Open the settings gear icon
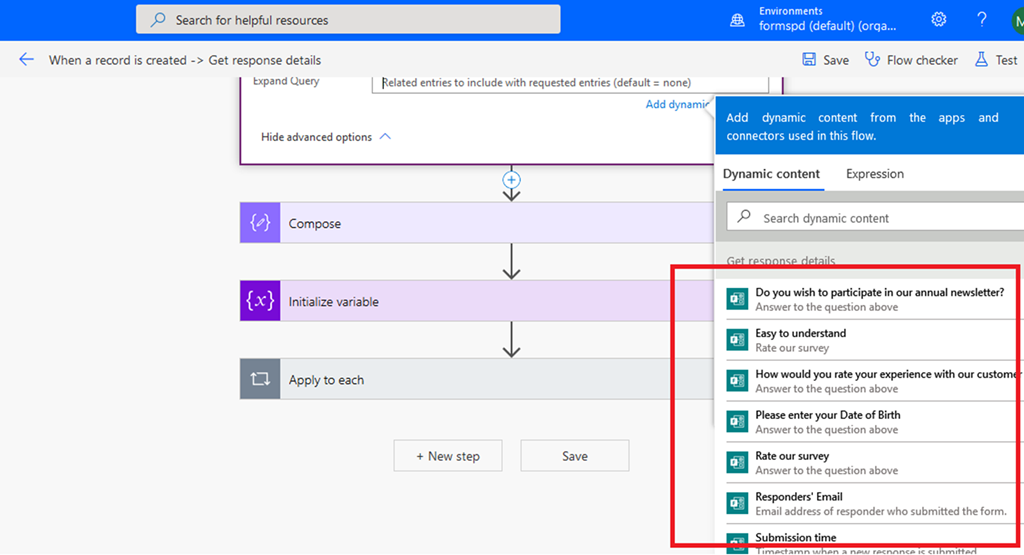This screenshot has width=1024, height=555. [938, 19]
